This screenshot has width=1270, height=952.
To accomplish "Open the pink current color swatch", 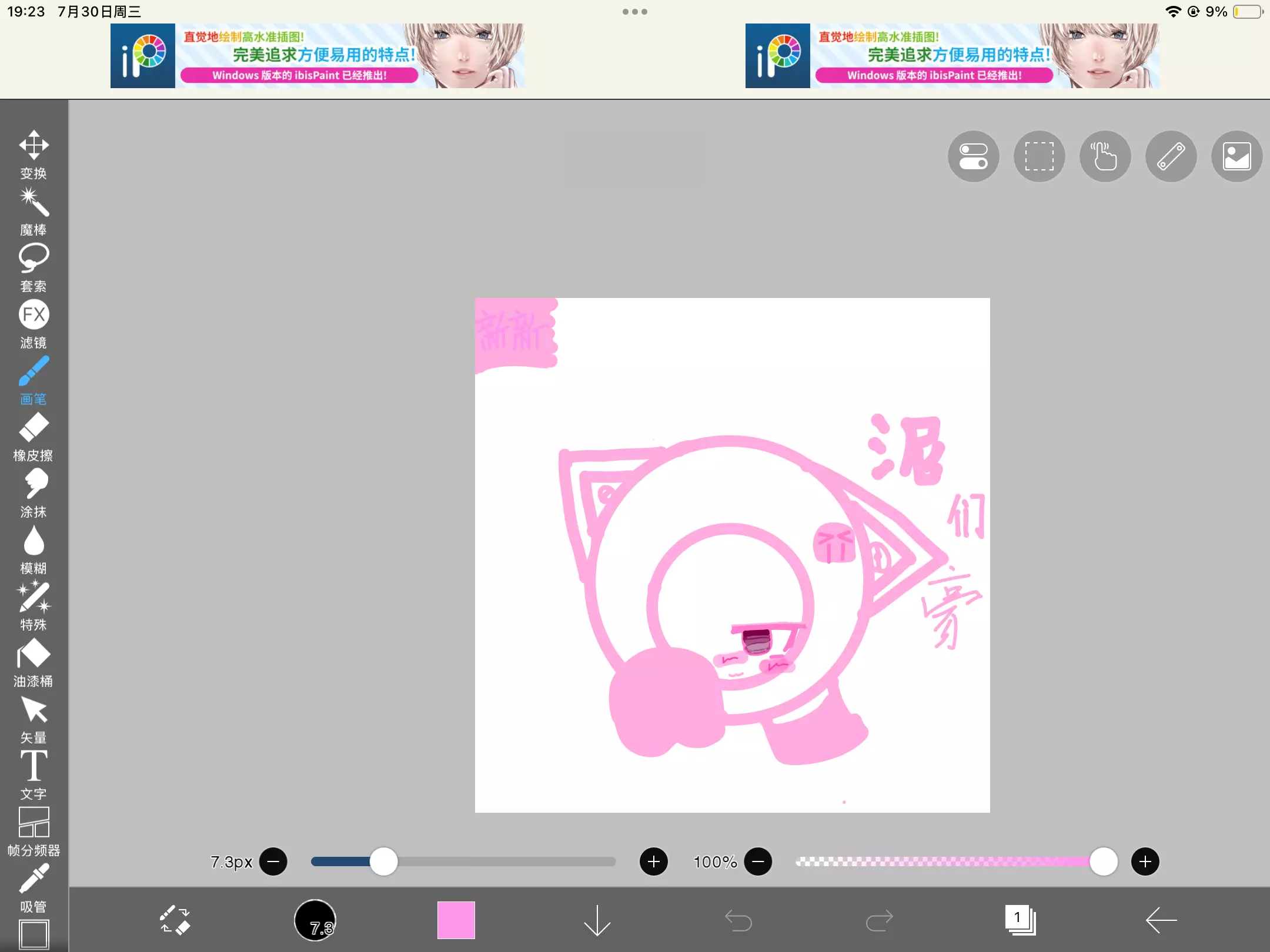I will click(x=456, y=920).
